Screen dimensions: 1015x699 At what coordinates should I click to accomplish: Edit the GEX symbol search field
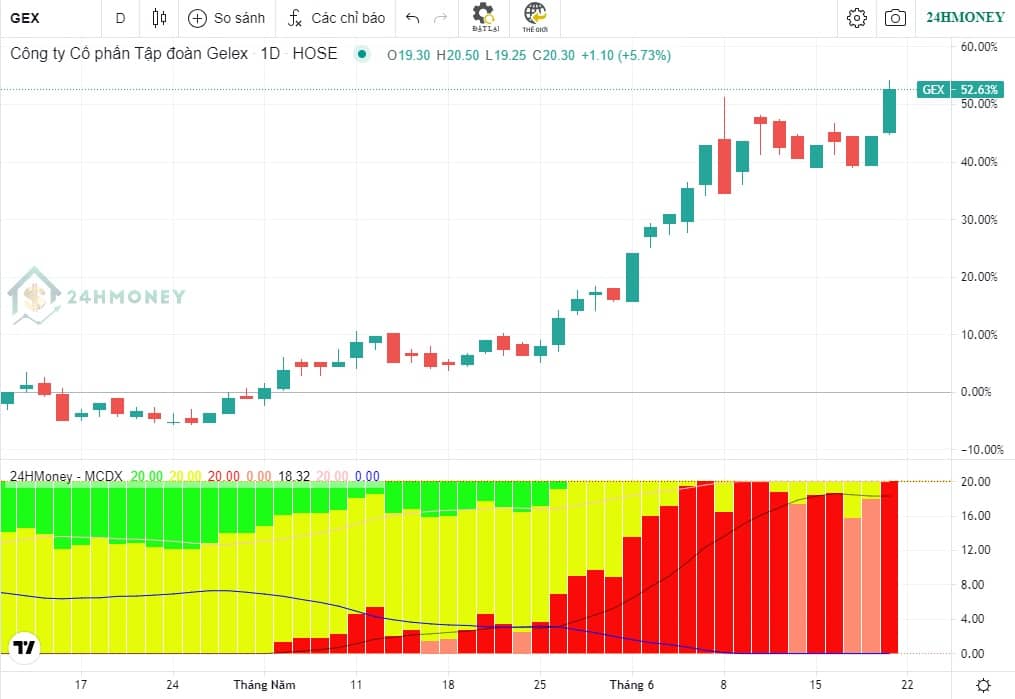tap(50, 18)
